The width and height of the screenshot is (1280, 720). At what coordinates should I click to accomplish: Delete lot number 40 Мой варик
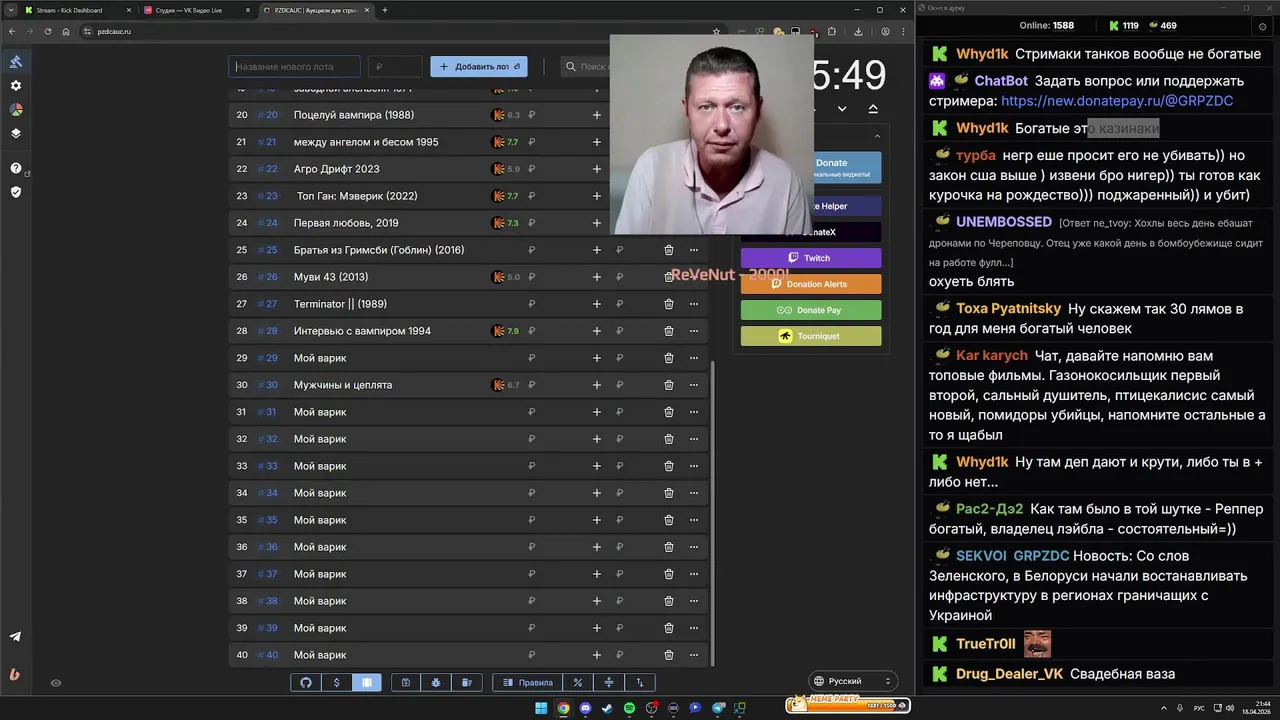tap(669, 655)
